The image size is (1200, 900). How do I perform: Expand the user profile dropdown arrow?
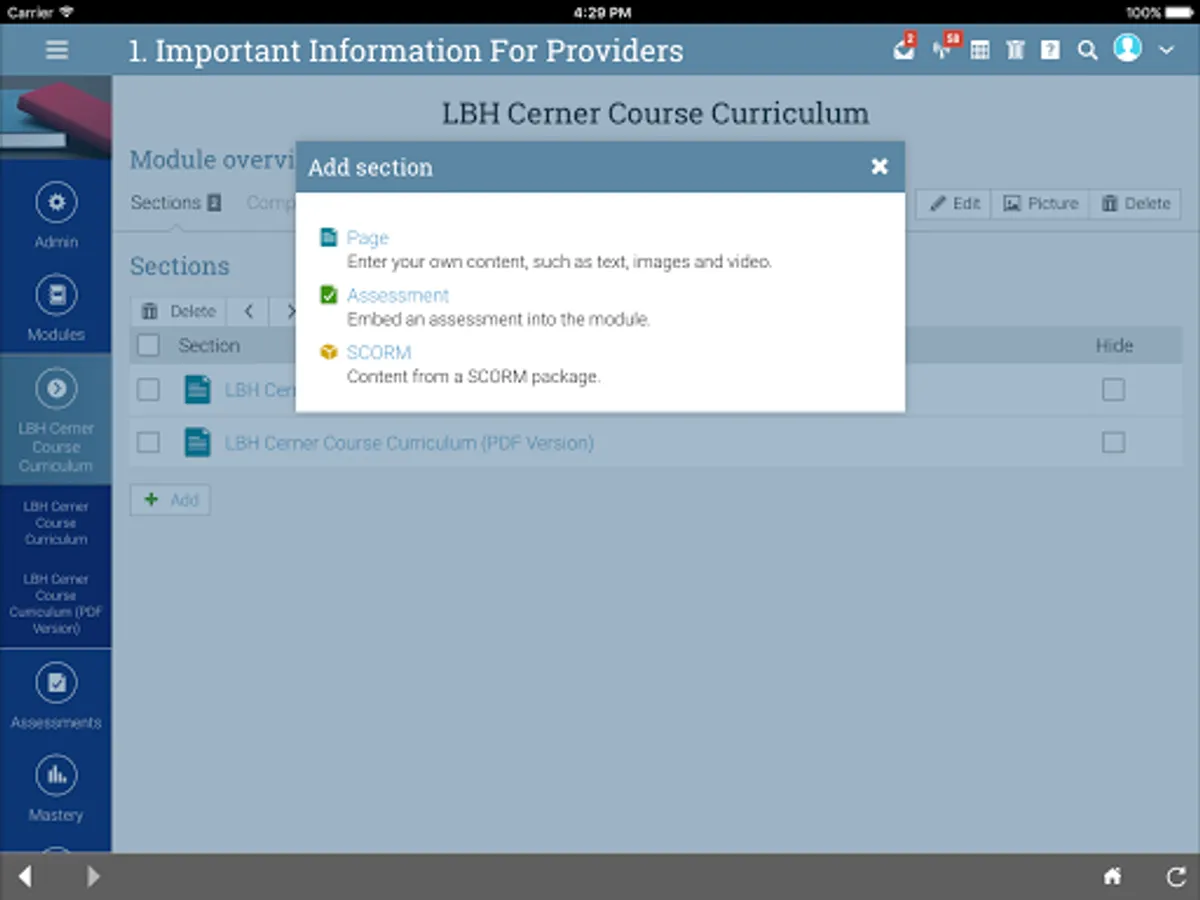1166,50
